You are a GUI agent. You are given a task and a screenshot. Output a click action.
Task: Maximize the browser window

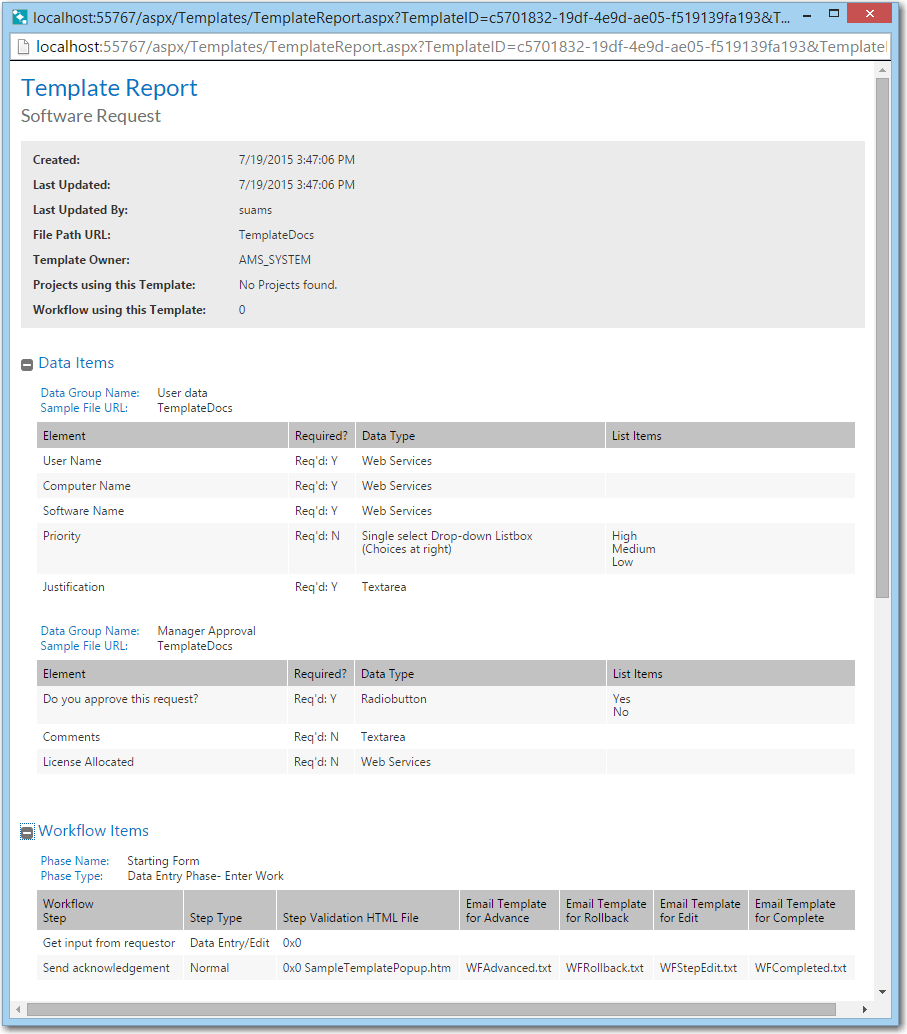834,13
